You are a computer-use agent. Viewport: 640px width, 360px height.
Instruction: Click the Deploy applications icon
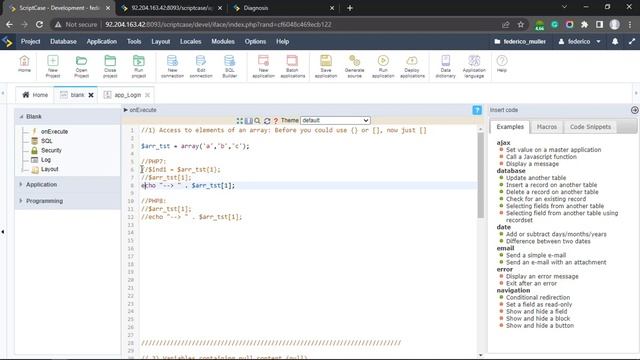click(x=412, y=67)
